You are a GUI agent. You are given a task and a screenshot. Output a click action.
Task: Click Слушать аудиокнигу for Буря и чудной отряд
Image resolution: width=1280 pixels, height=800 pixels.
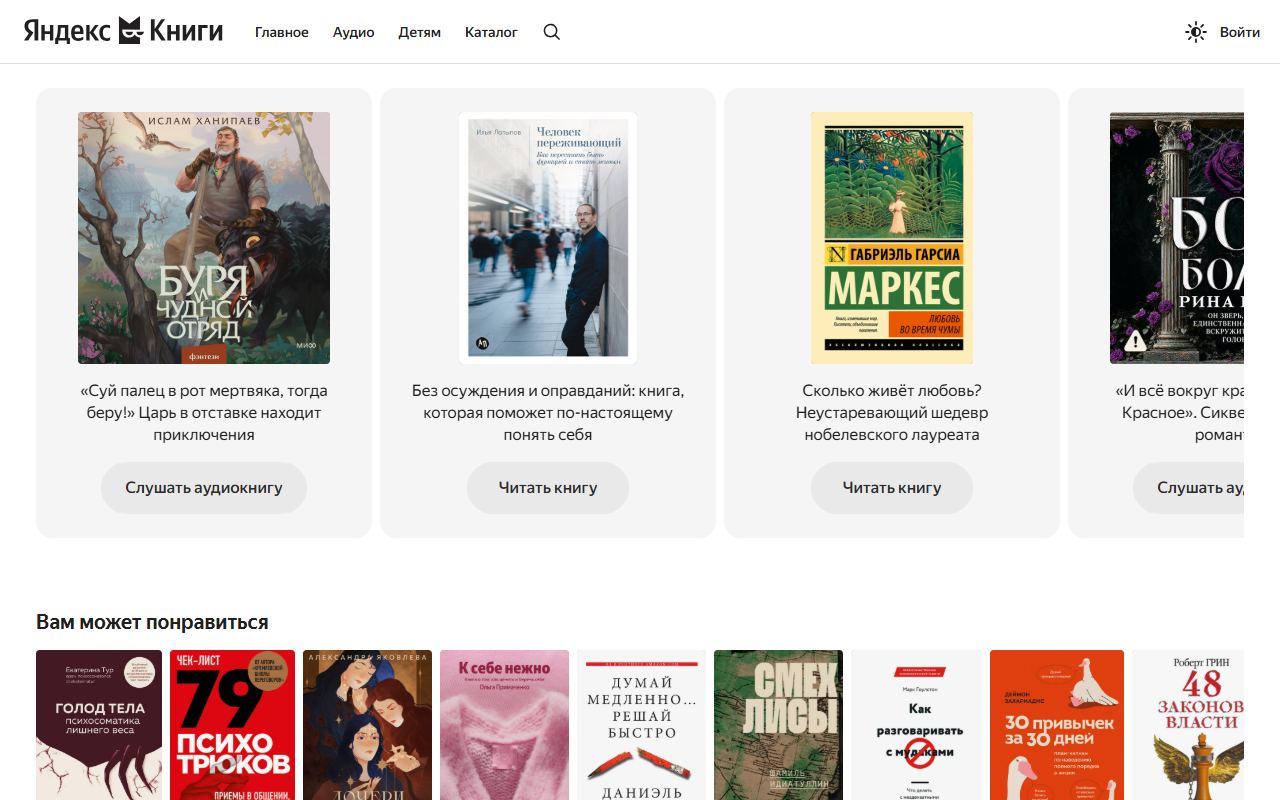coord(204,488)
